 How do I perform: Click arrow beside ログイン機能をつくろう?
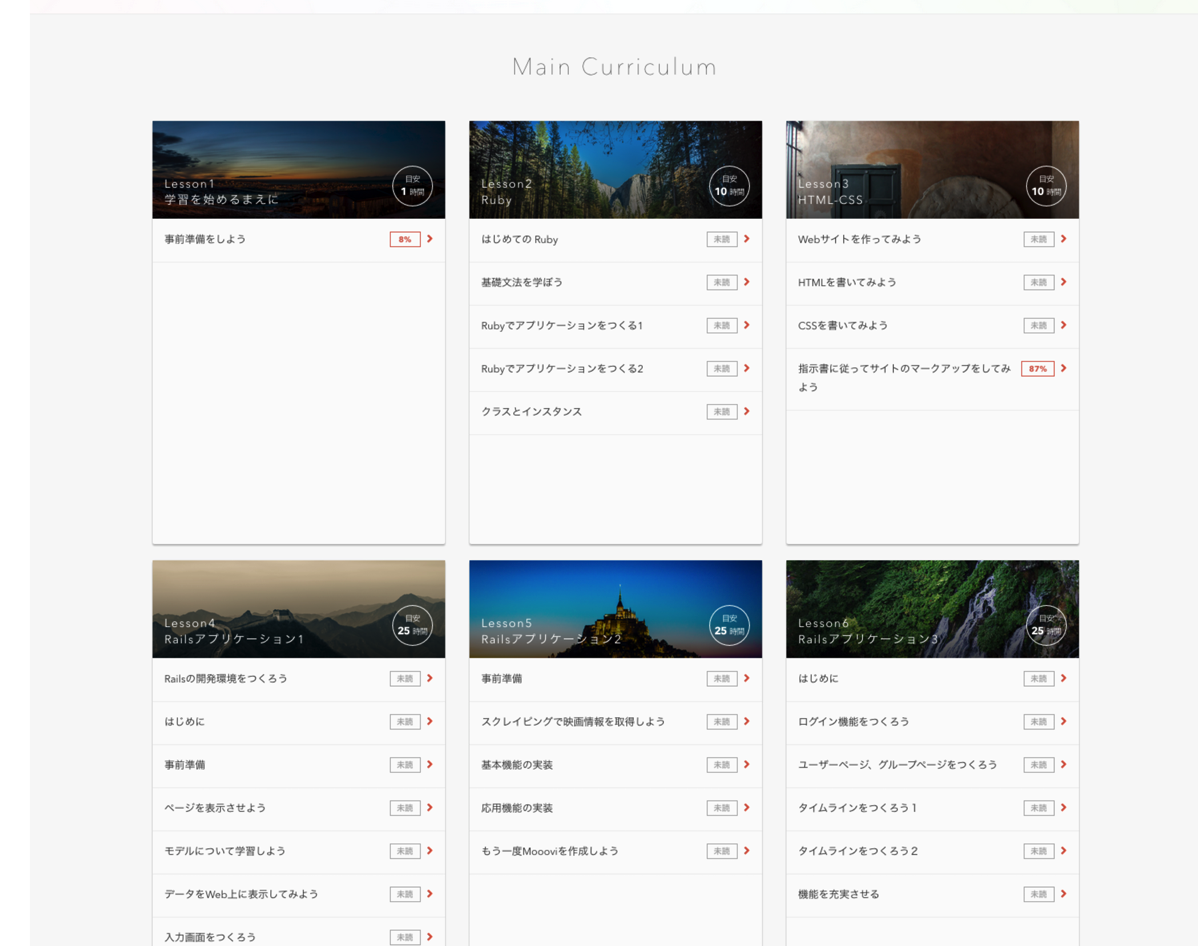pos(1064,721)
